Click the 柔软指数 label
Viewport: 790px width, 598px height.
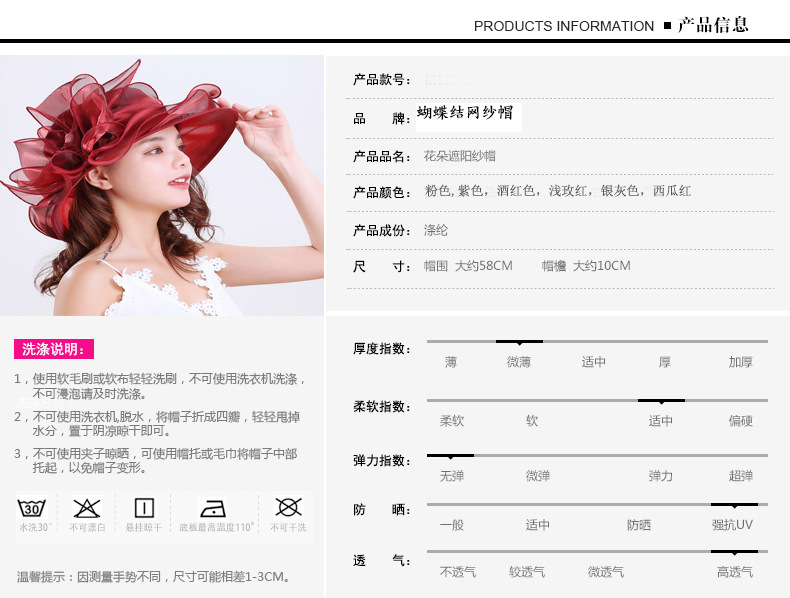click(x=382, y=407)
